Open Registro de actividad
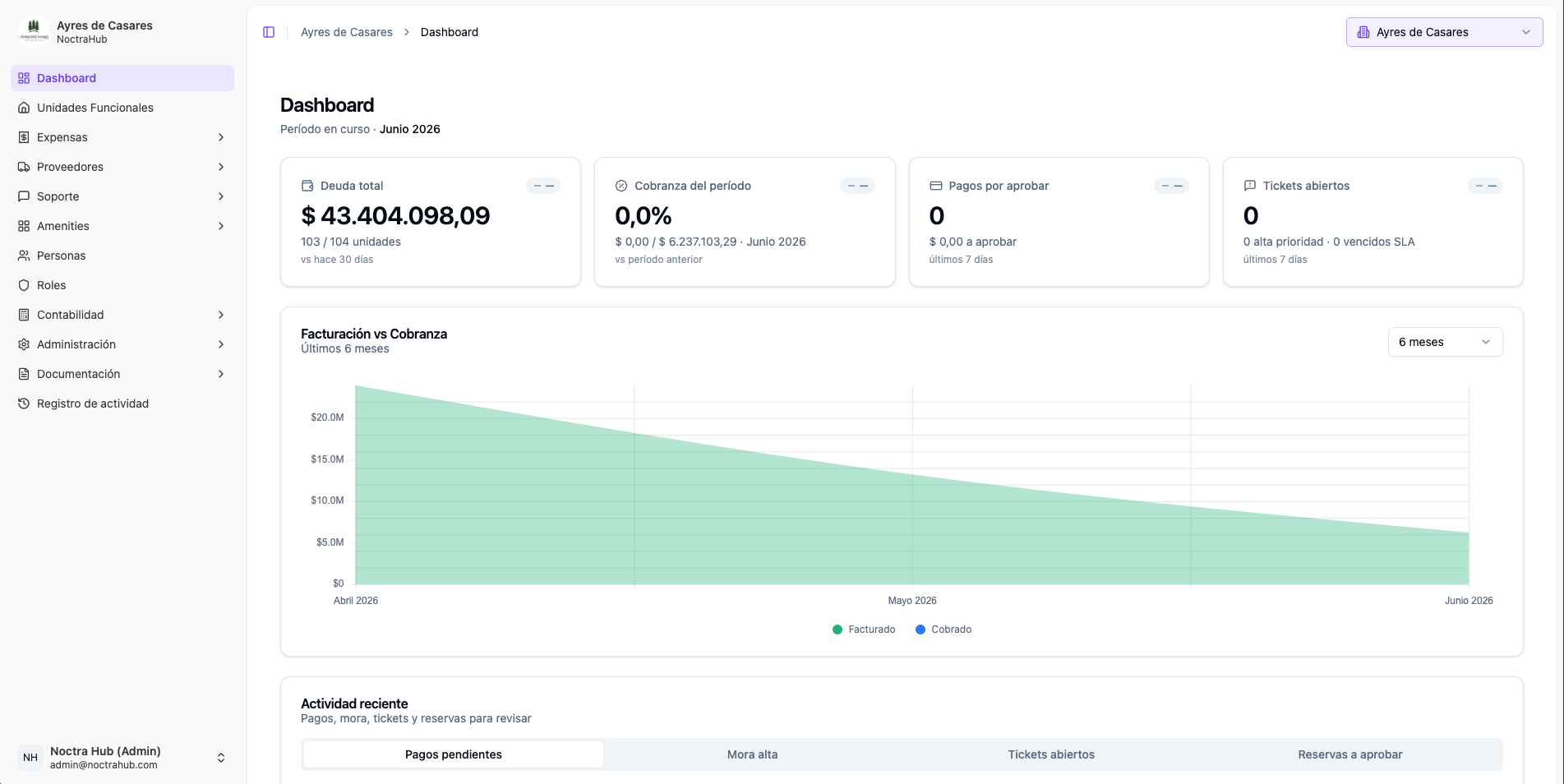Screen dimensions: 1564x784 tap(122, 404)
